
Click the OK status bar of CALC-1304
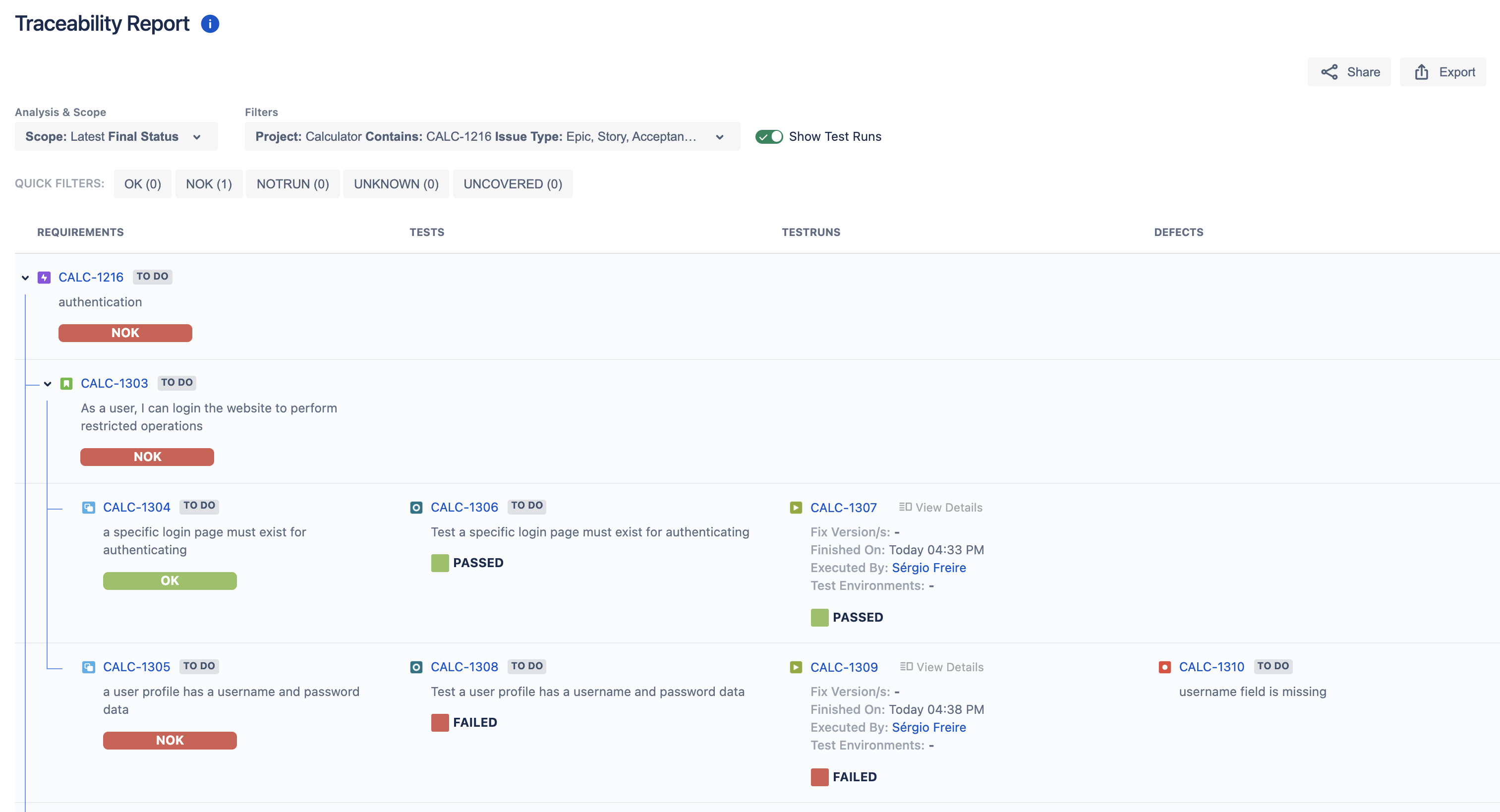click(170, 581)
